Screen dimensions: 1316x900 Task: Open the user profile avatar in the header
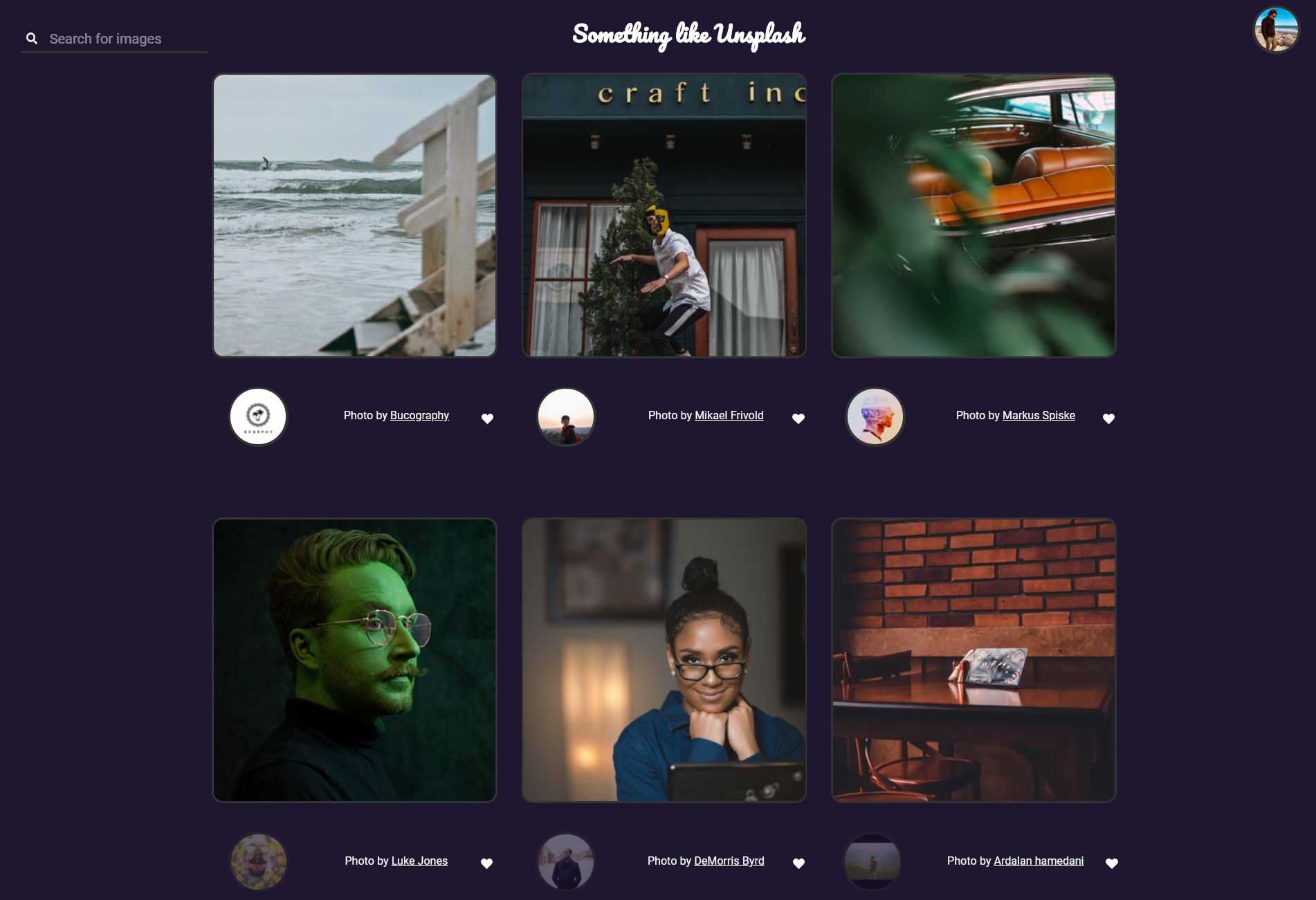pyautogui.click(x=1277, y=30)
